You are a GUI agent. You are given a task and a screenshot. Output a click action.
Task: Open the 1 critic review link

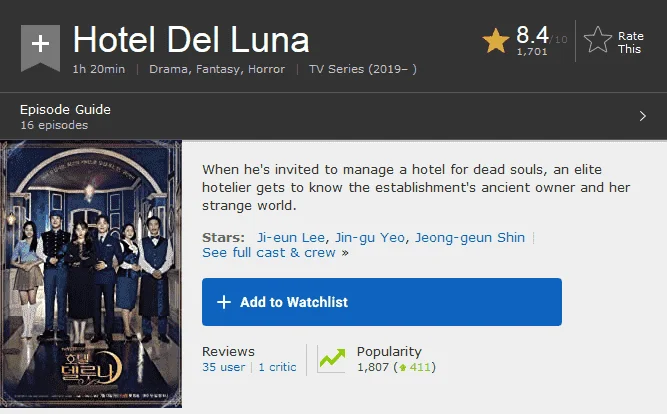pos(277,367)
